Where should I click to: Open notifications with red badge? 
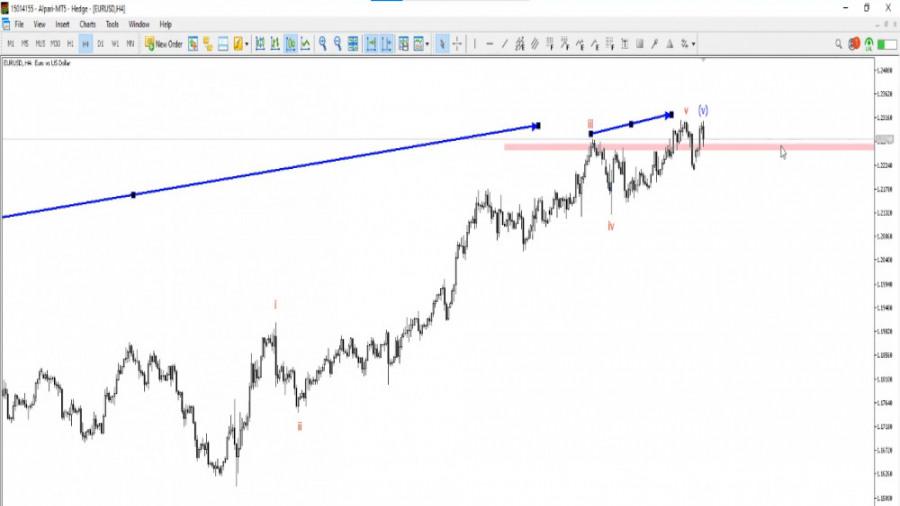pyautogui.click(x=854, y=44)
